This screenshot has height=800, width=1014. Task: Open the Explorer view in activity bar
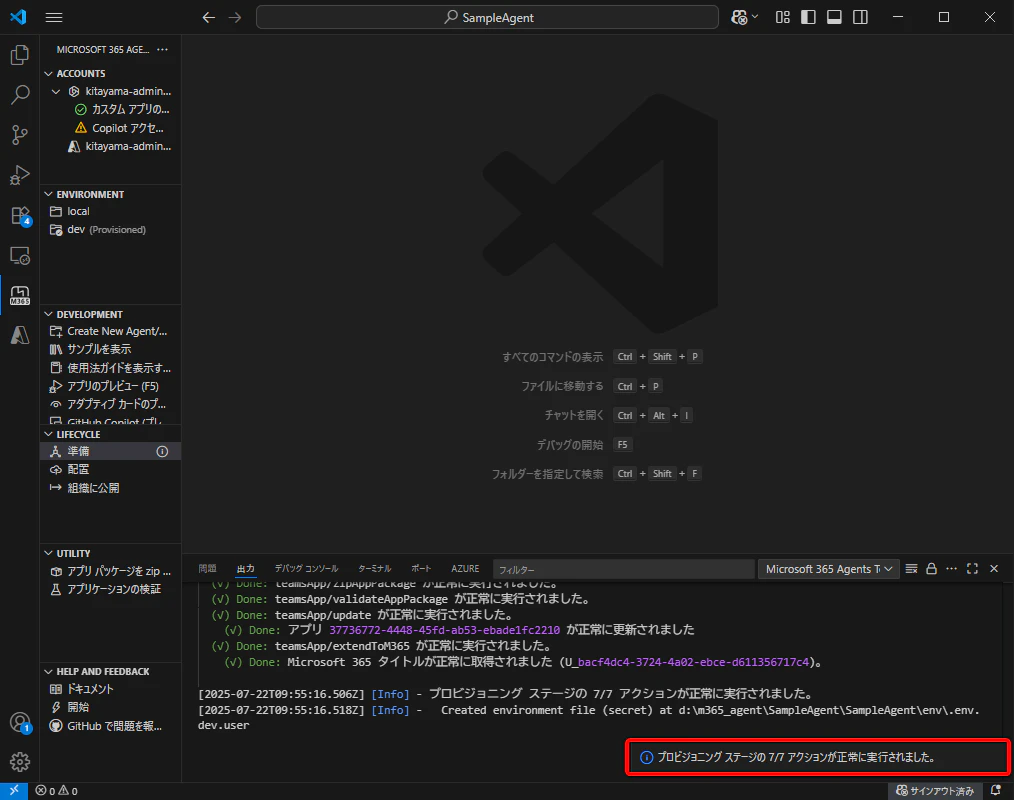click(x=20, y=55)
